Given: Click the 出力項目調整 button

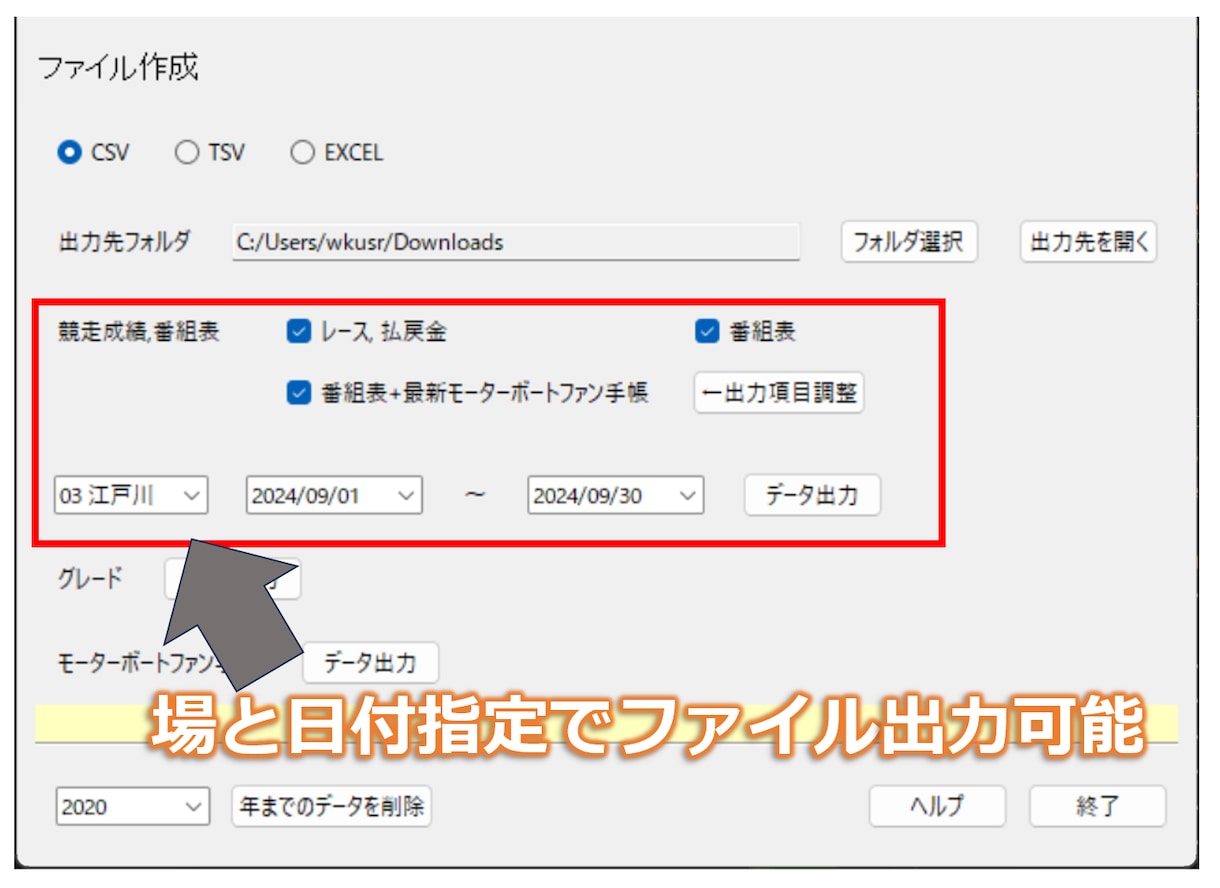Looking at the screenshot, I should [x=779, y=393].
